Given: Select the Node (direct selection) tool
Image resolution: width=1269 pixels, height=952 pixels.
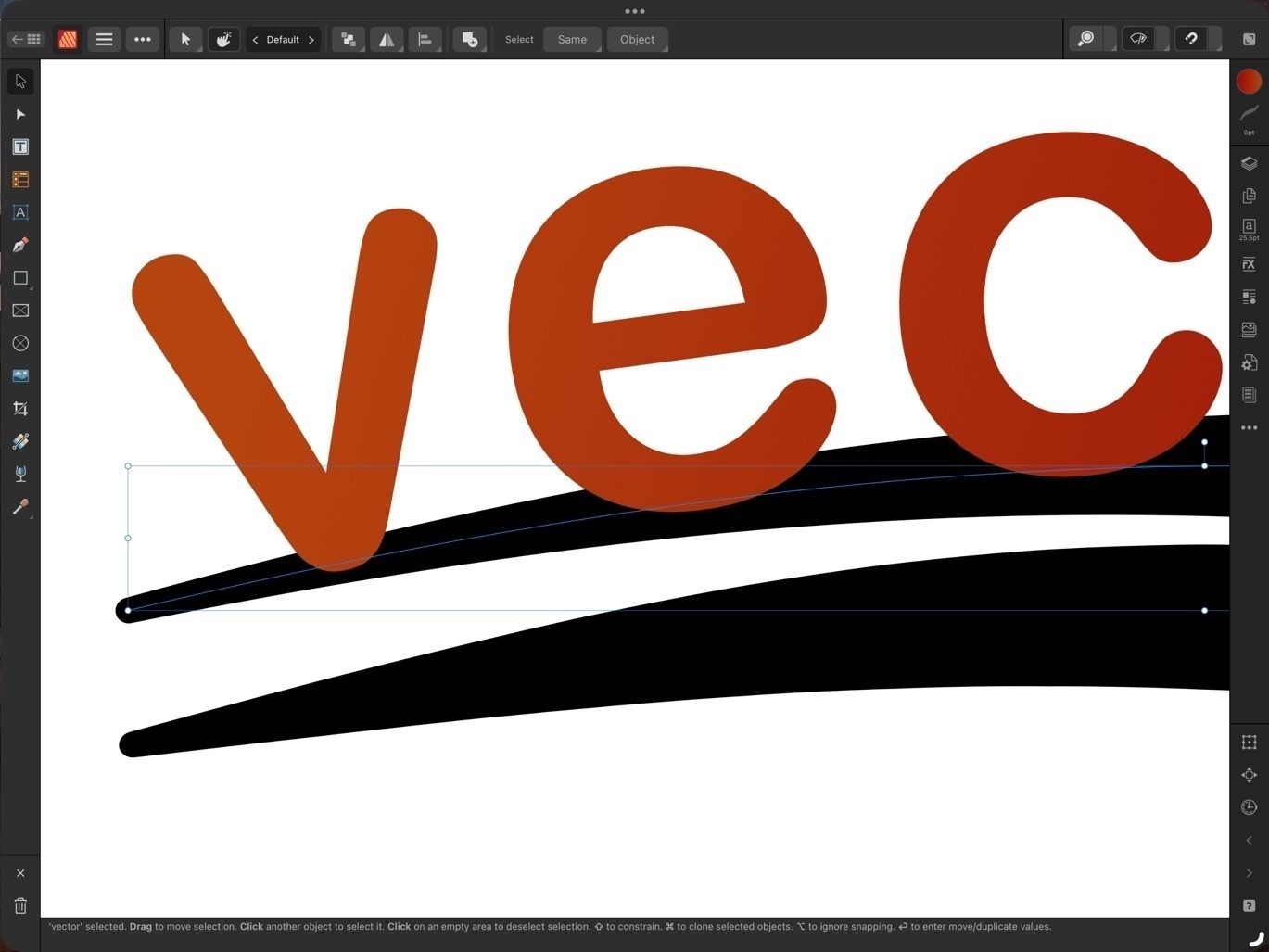Looking at the screenshot, I should point(19,113).
